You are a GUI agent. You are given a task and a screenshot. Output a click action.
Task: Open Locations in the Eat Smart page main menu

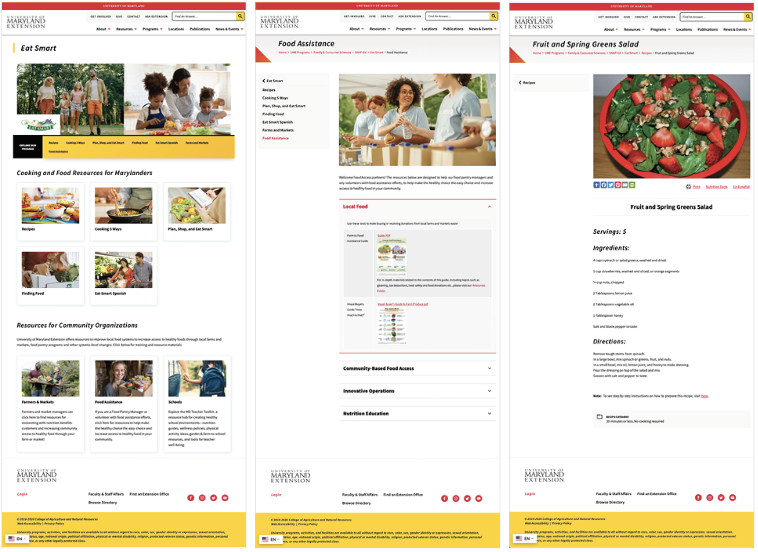click(x=176, y=29)
